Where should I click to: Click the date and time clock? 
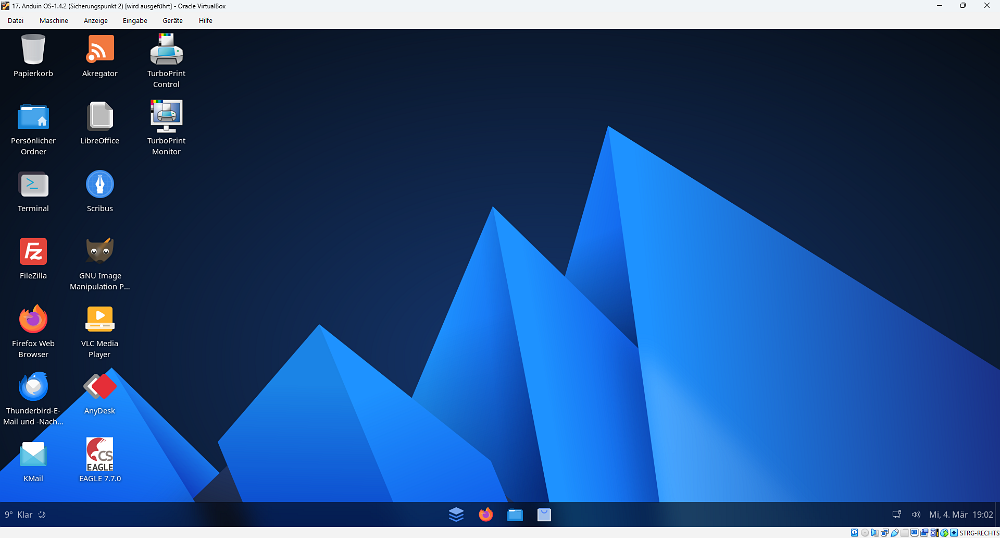coord(961,515)
